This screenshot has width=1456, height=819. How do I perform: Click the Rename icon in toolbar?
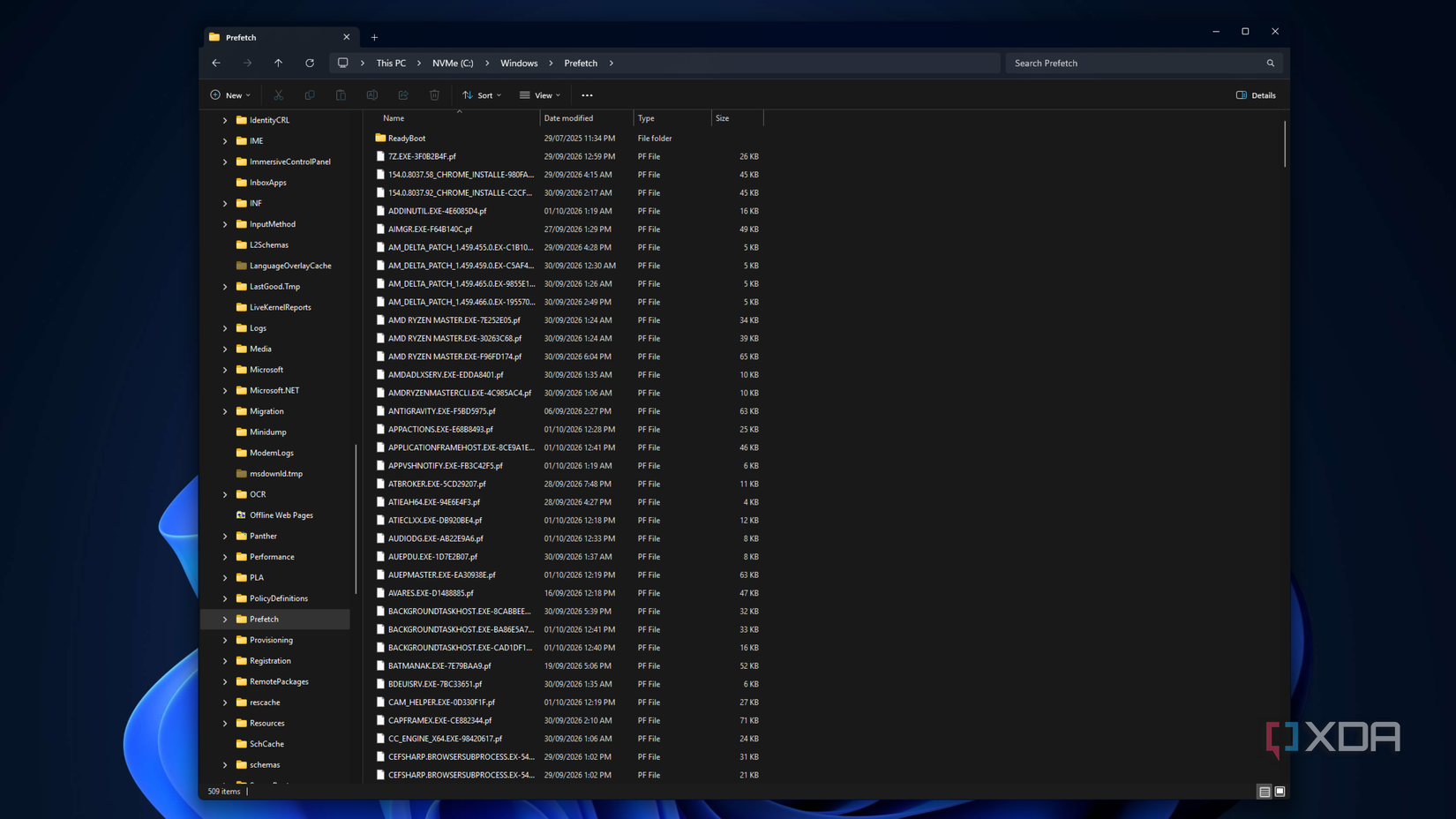tap(372, 95)
